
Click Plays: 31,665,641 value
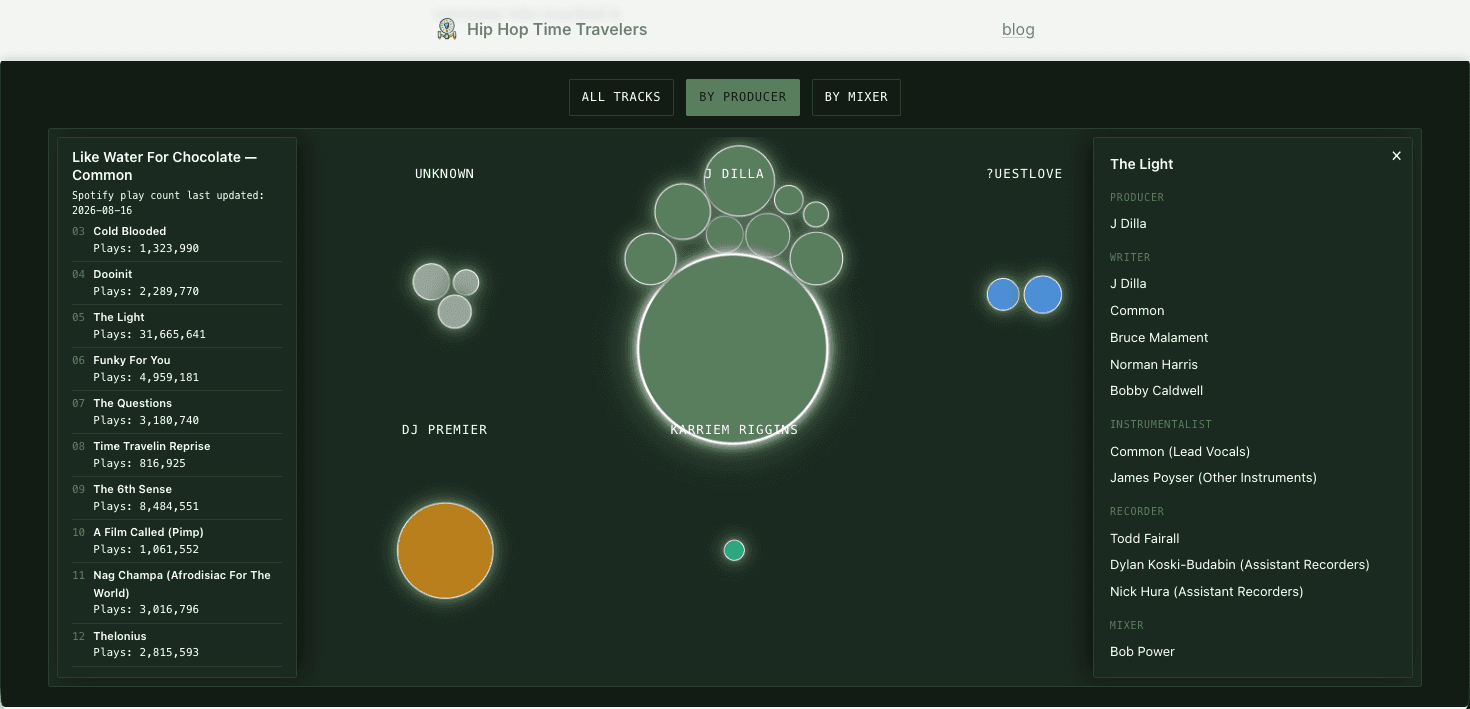coord(149,335)
